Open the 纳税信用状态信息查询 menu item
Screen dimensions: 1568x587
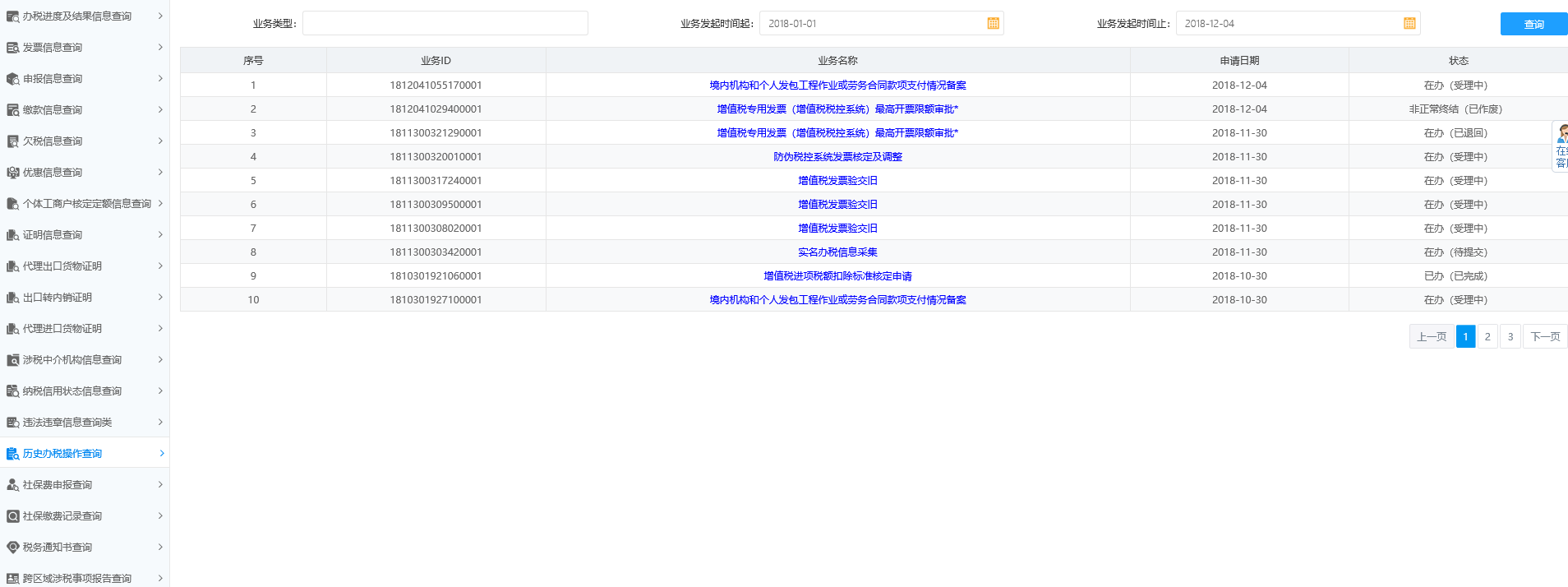click(85, 391)
